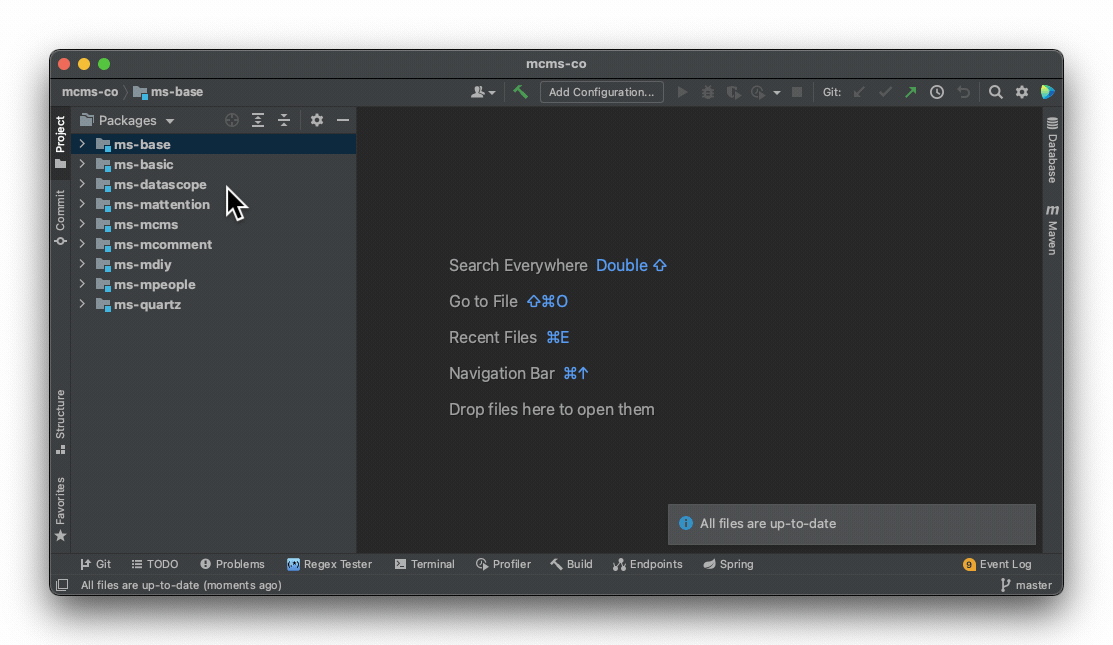Open Search Everywhere magnifier icon
The image size is (1113, 645).
[x=996, y=92]
